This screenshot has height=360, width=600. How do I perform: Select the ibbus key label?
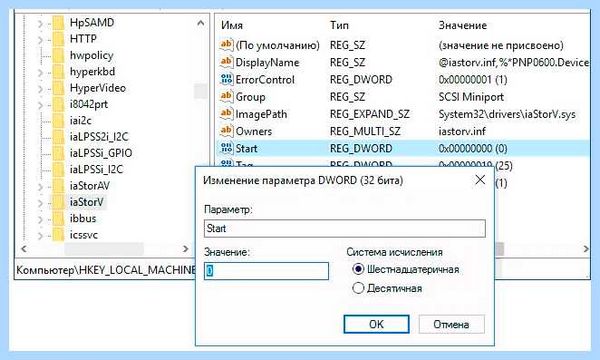click(83, 218)
